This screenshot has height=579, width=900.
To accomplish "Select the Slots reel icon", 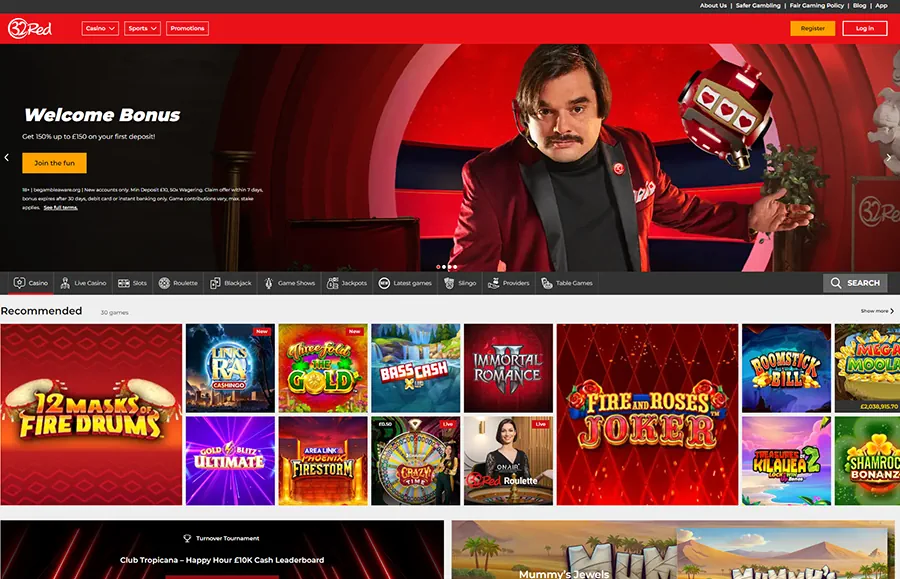I will coord(123,283).
